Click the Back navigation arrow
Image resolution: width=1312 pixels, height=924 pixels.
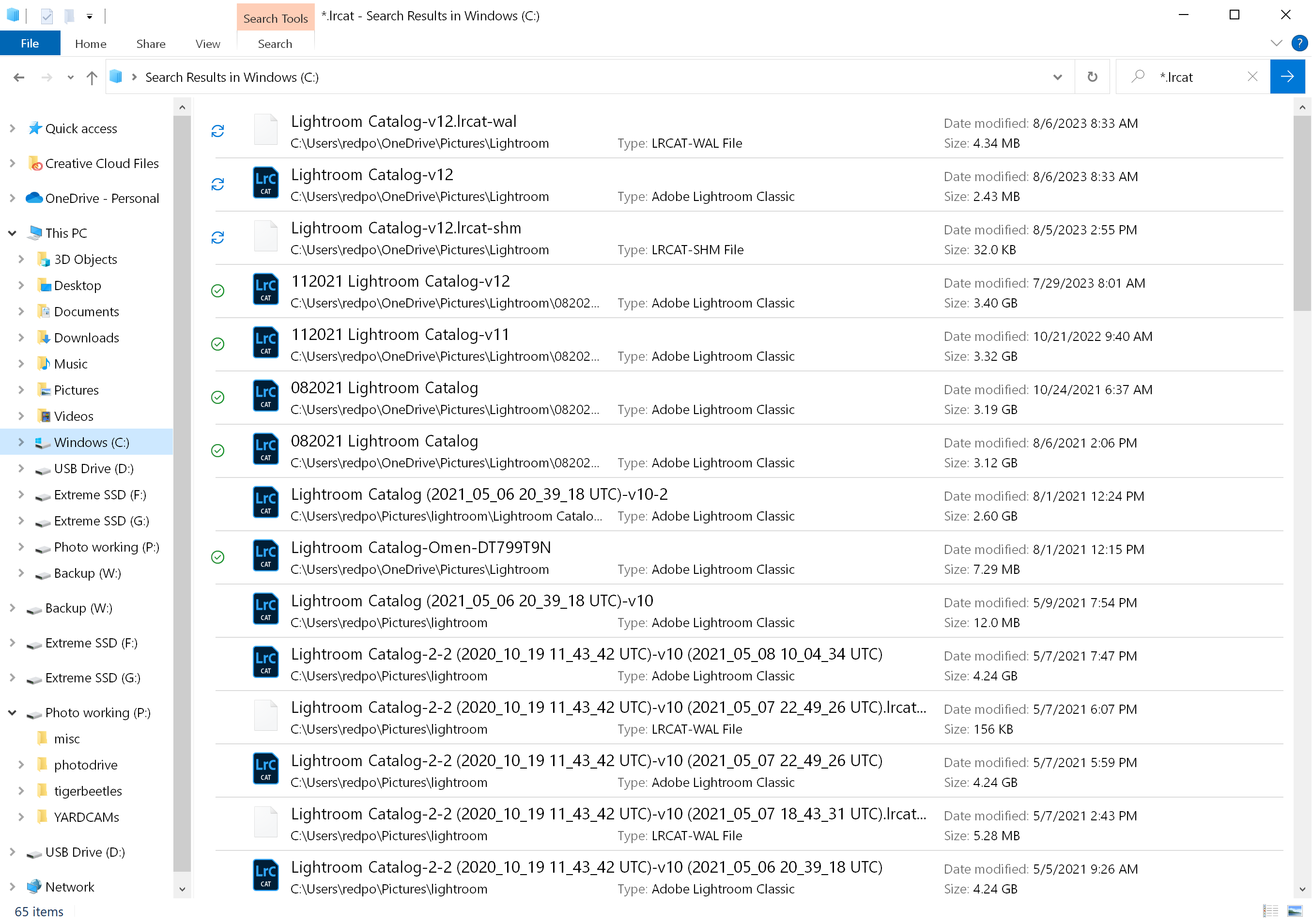(19, 77)
